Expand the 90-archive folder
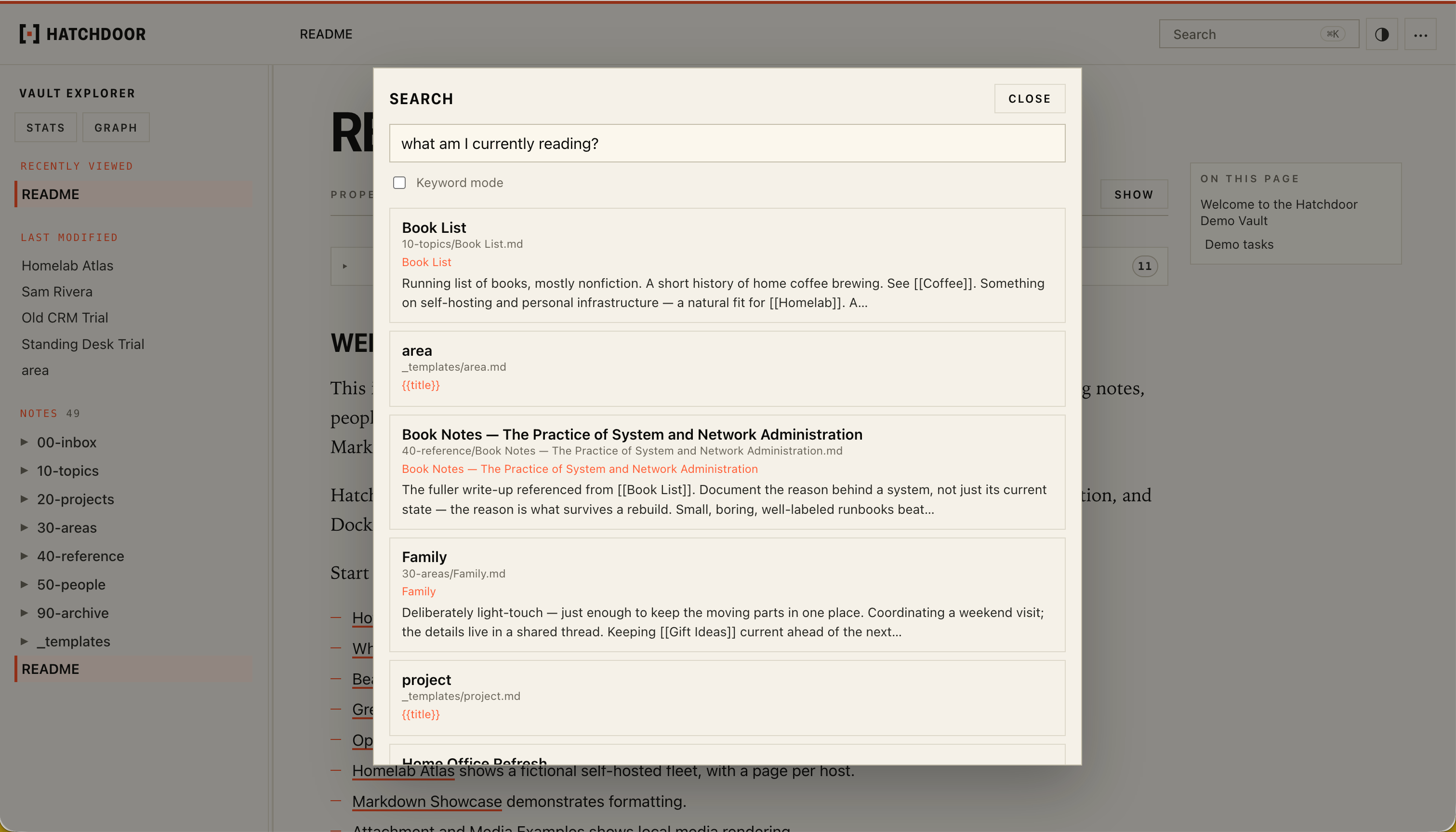 pyautogui.click(x=24, y=613)
